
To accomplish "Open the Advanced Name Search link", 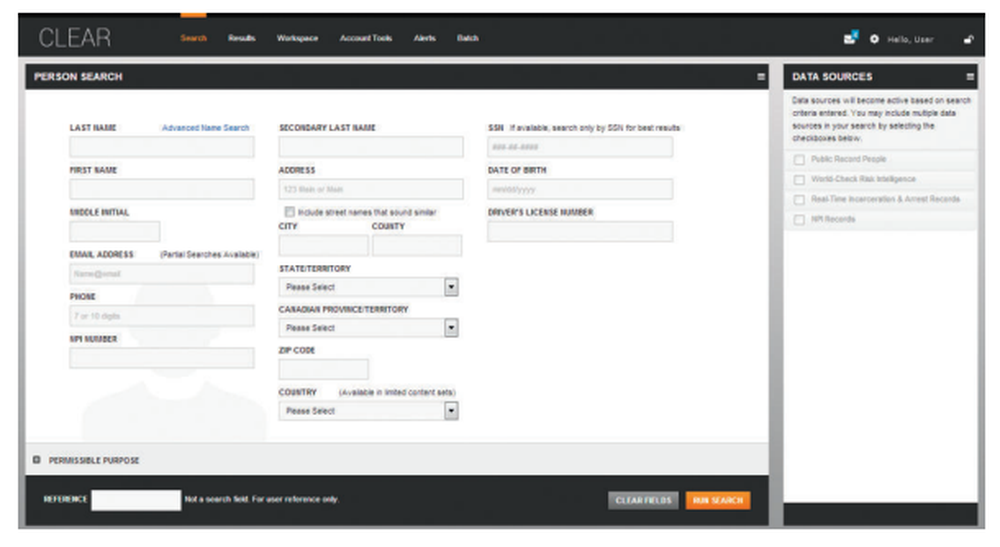I will [x=205, y=128].
